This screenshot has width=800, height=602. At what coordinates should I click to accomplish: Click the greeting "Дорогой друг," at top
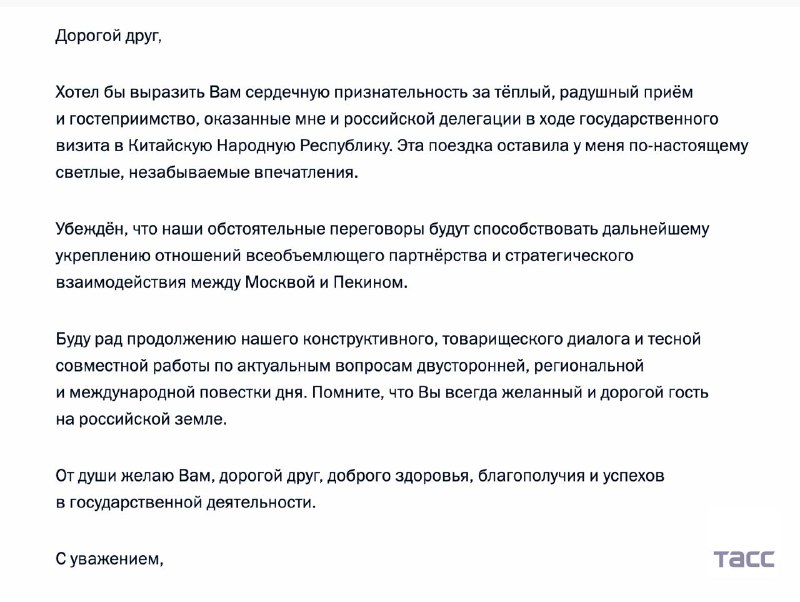[108, 37]
